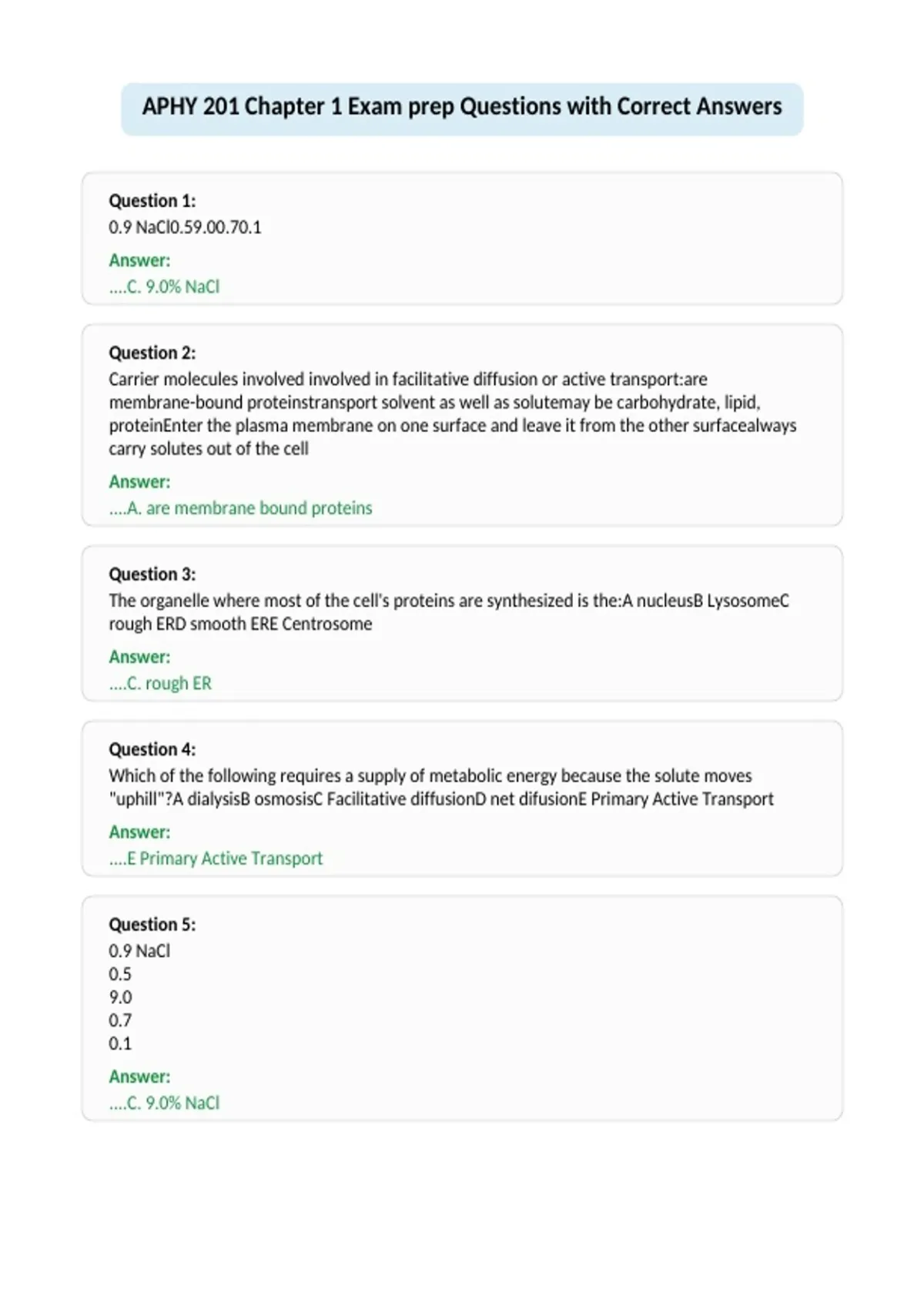
Task: Click the '0.5' option in Question 5
Action: (x=120, y=974)
